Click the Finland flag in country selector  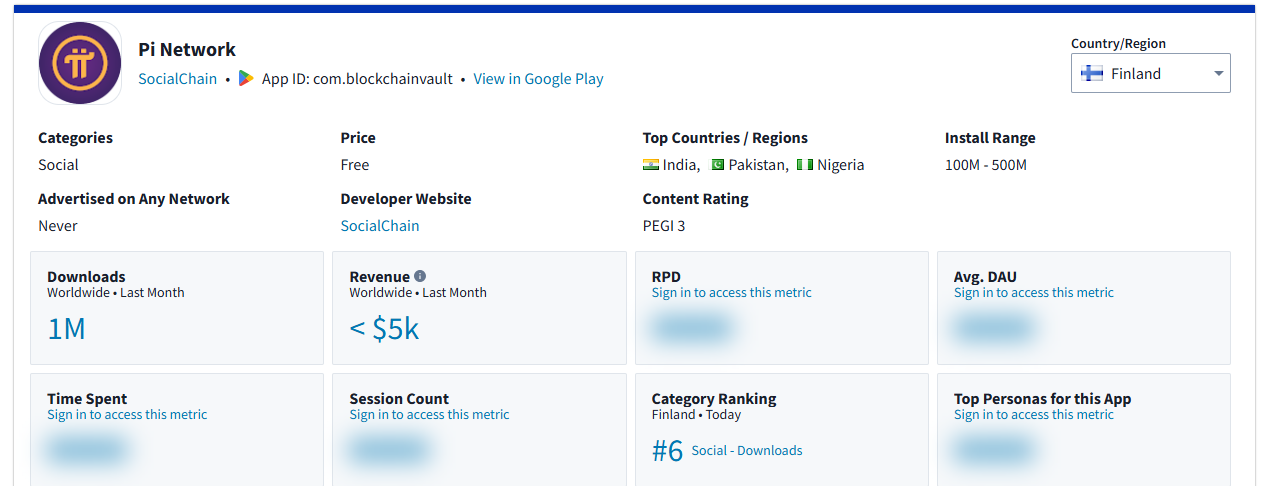point(1092,73)
